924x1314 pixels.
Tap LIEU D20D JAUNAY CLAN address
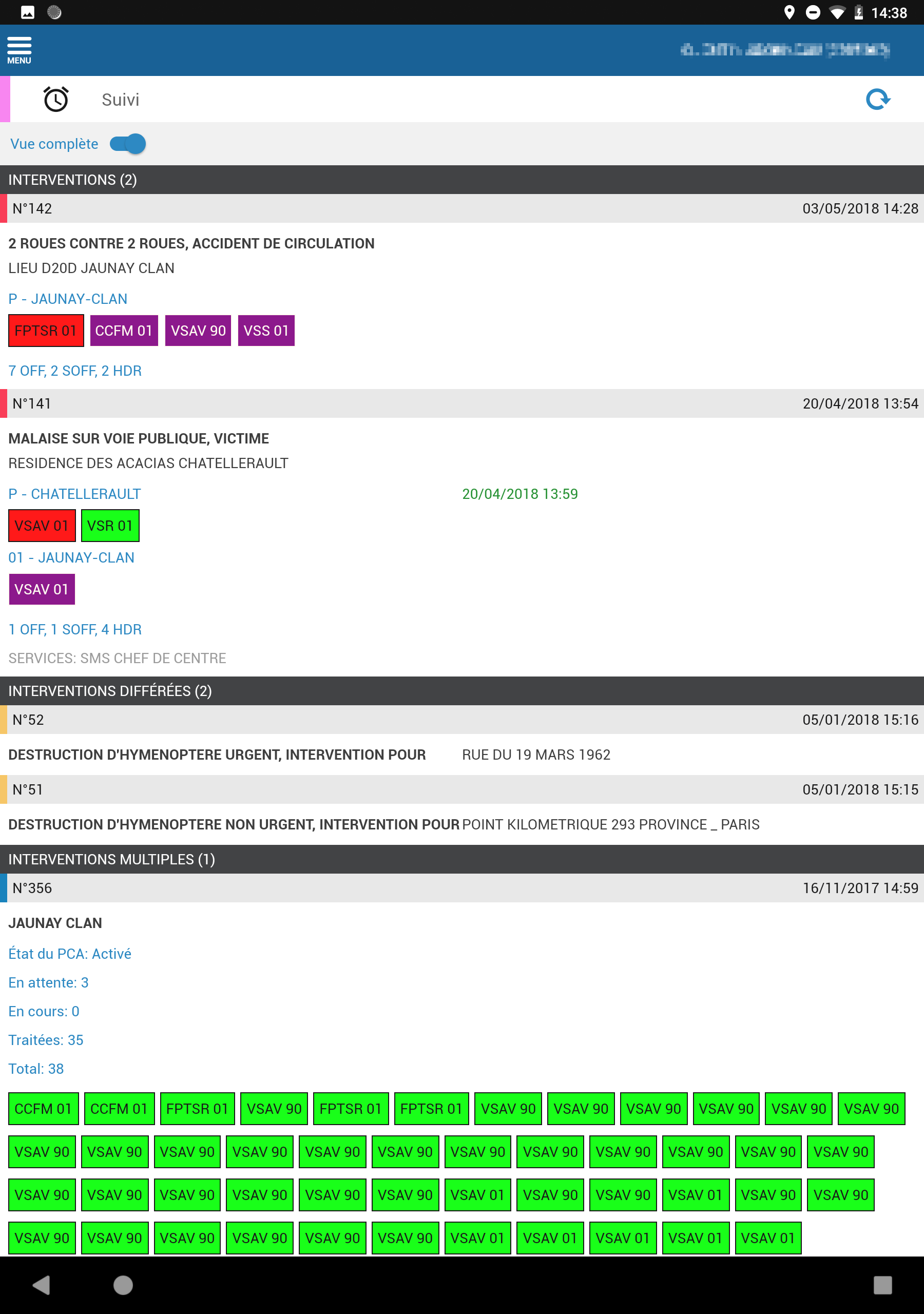point(91,268)
